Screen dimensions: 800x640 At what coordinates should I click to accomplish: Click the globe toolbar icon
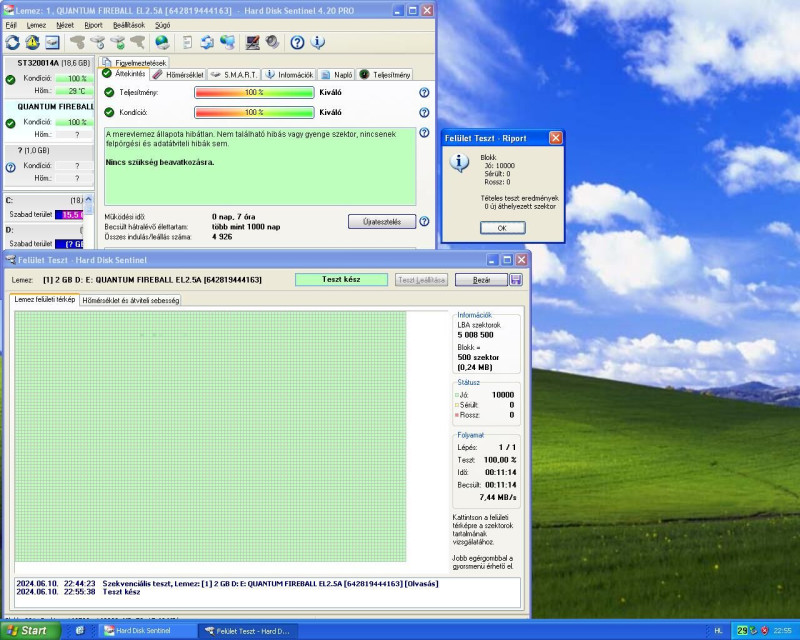click(x=162, y=42)
